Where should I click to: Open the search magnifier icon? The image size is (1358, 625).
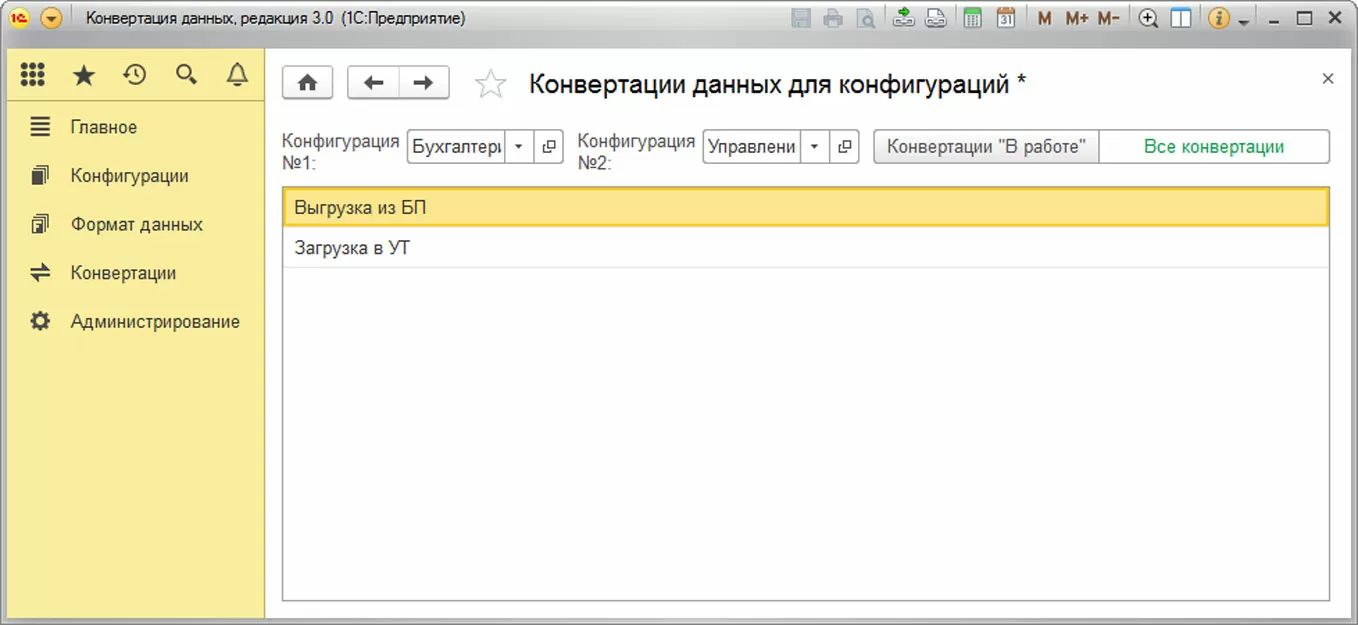(x=186, y=75)
